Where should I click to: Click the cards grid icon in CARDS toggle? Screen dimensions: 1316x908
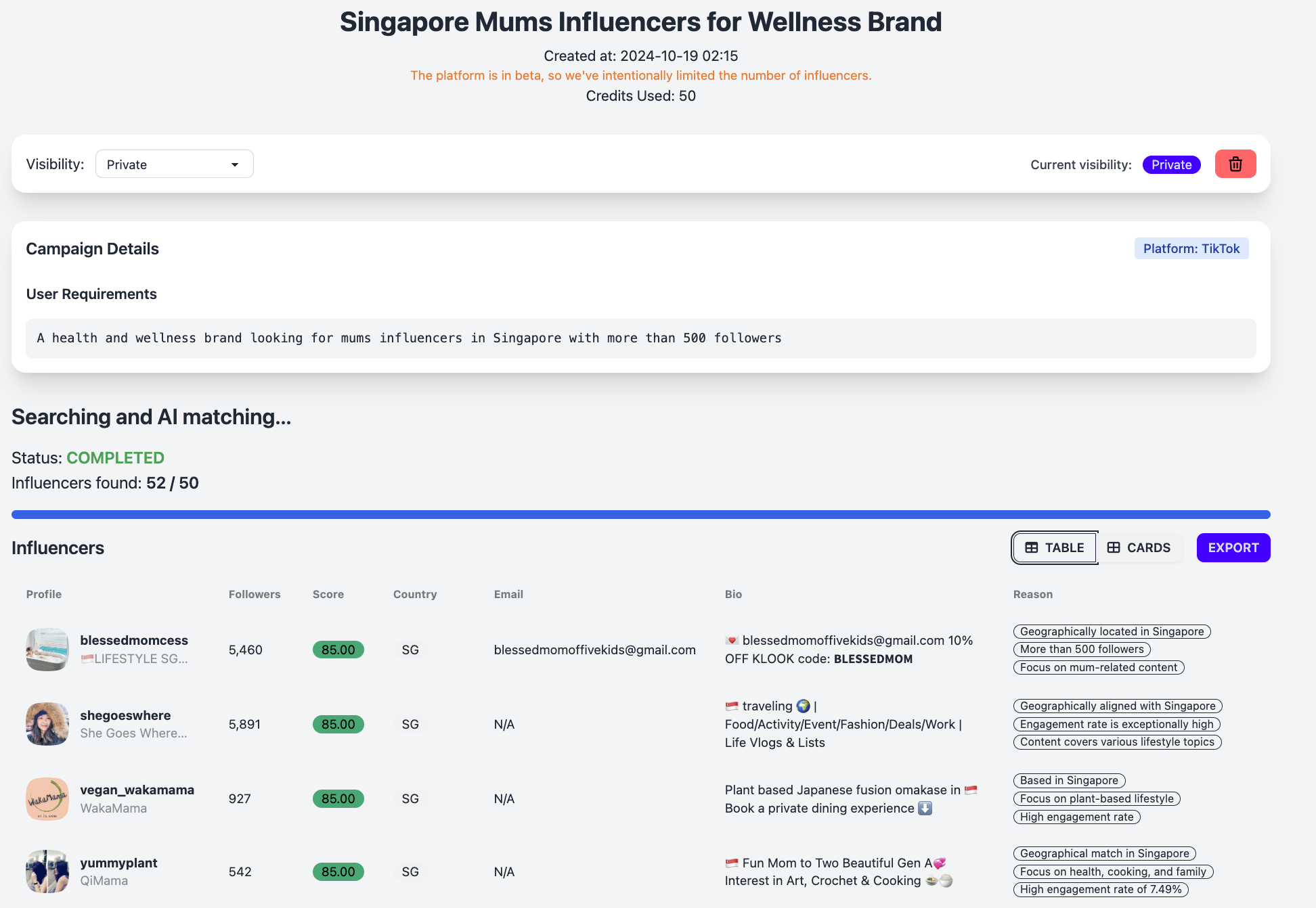(x=1113, y=548)
